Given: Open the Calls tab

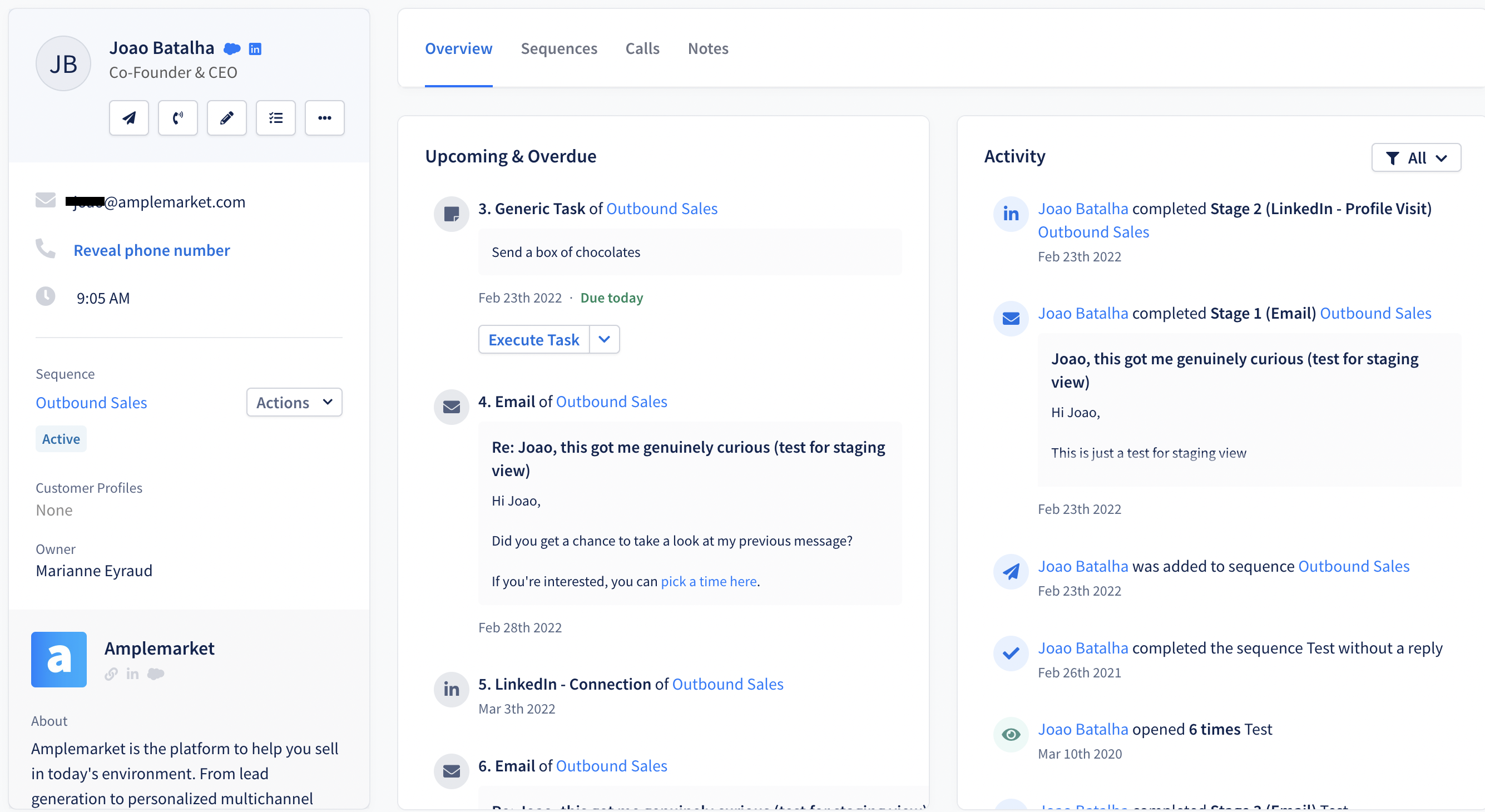Looking at the screenshot, I should (x=642, y=48).
